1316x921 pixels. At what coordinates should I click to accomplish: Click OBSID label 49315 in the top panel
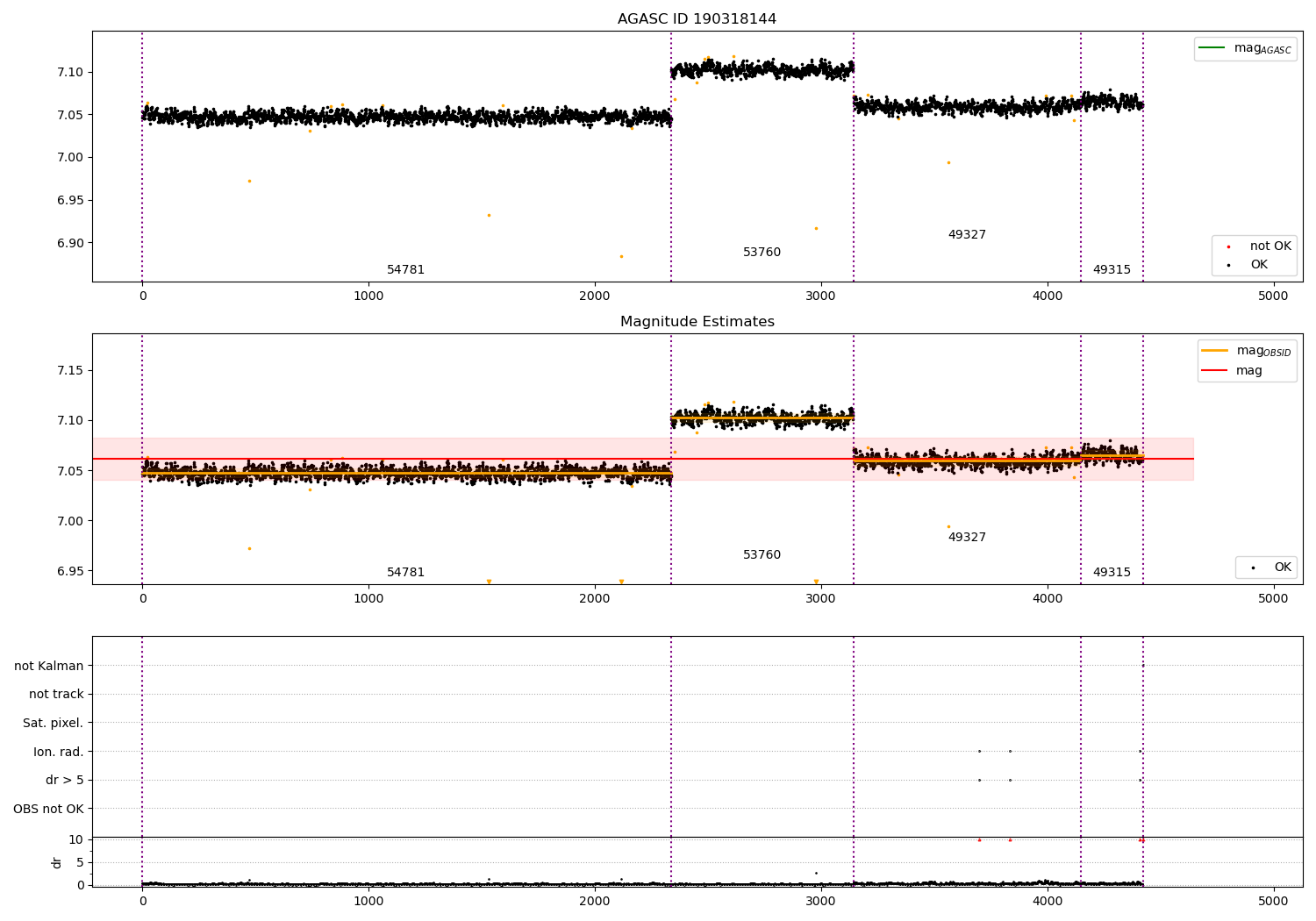(1112, 270)
